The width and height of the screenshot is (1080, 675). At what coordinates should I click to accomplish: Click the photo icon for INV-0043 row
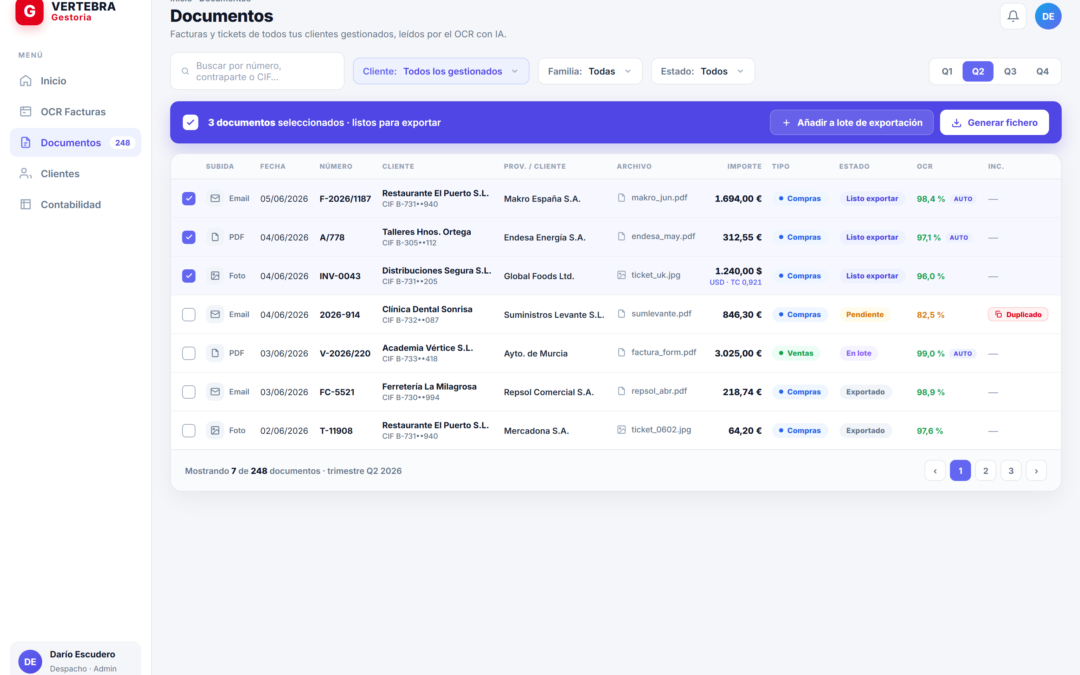coord(215,276)
